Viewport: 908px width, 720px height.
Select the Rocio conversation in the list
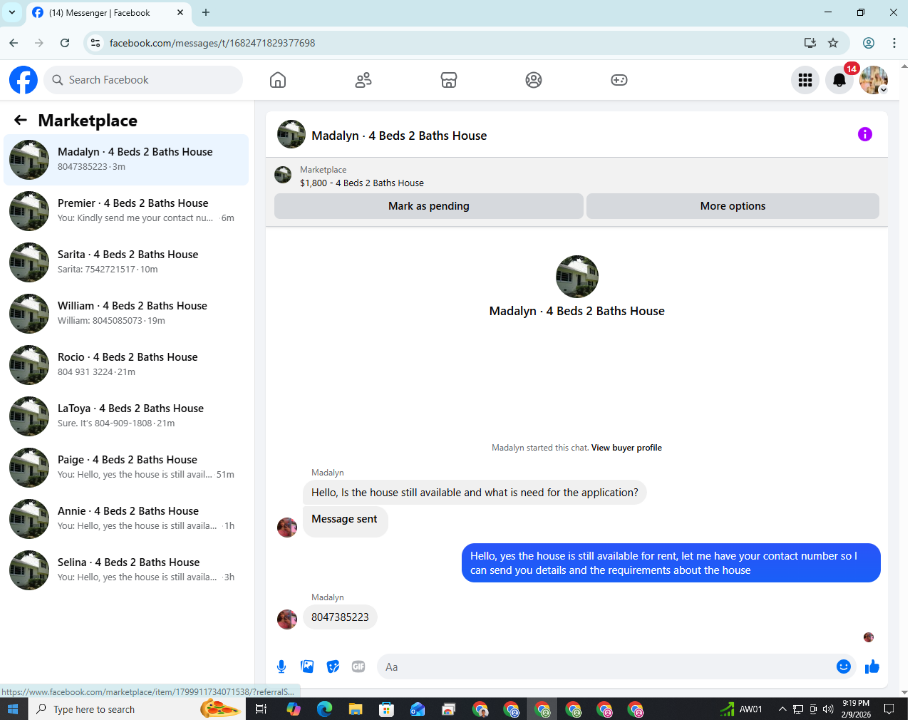coord(126,365)
